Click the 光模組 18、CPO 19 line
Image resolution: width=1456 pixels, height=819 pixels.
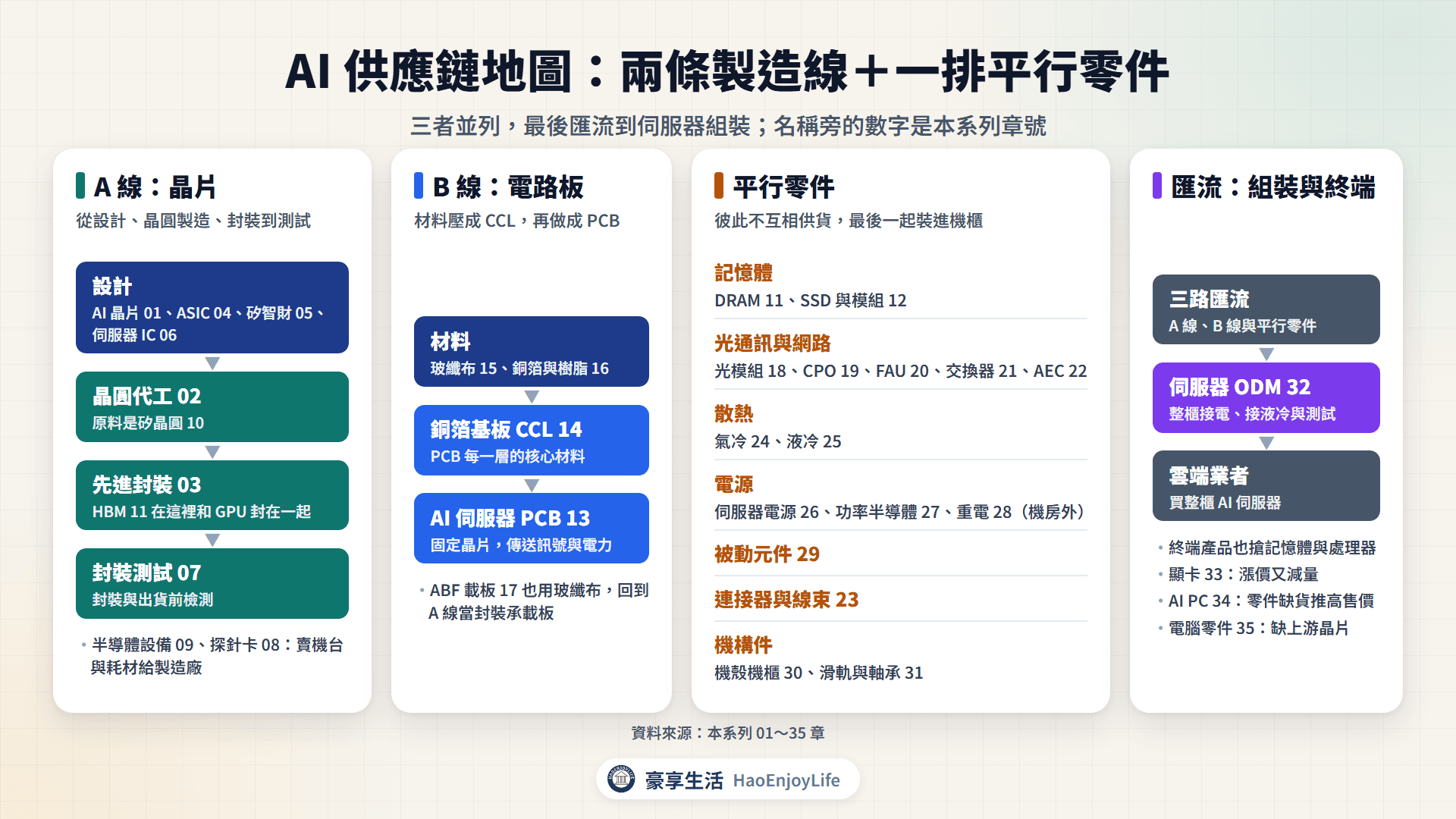(900, 371)
